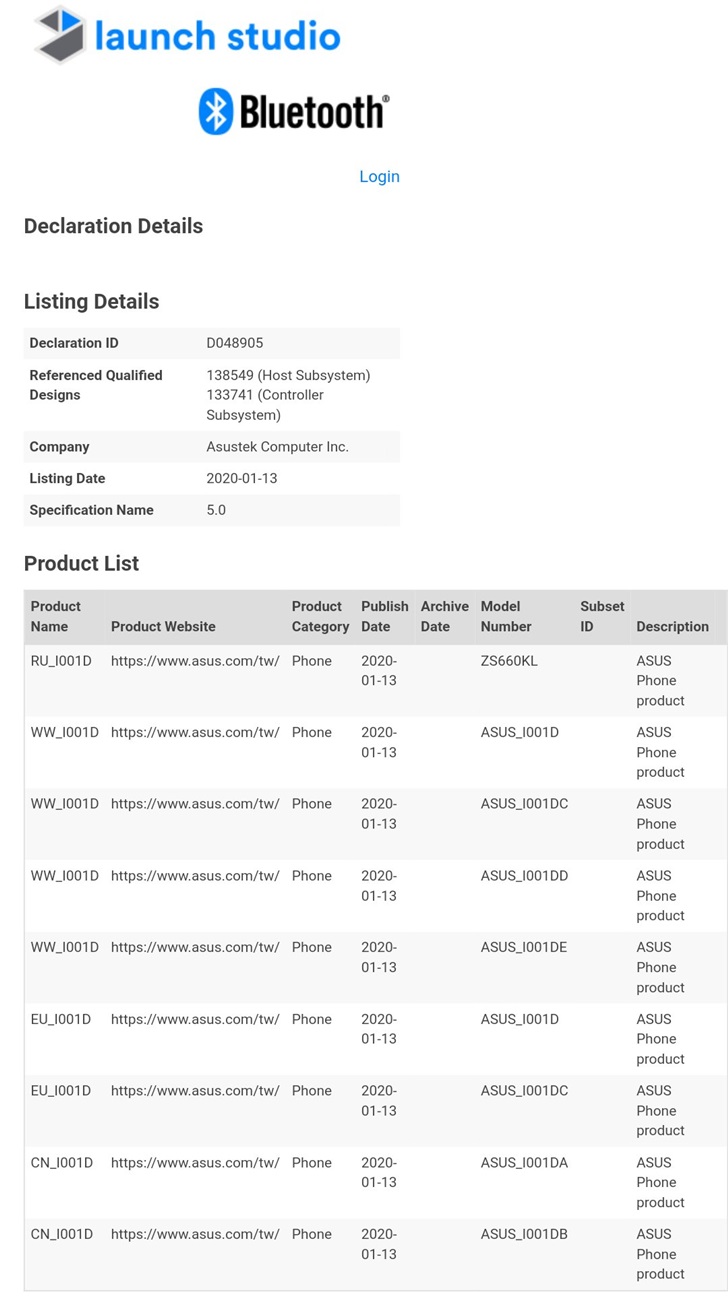Image resolution: width=728 pixels, height=1298 pixels.
Task: Select the ZS660KL model number cell
Action: tap(509, 661)
